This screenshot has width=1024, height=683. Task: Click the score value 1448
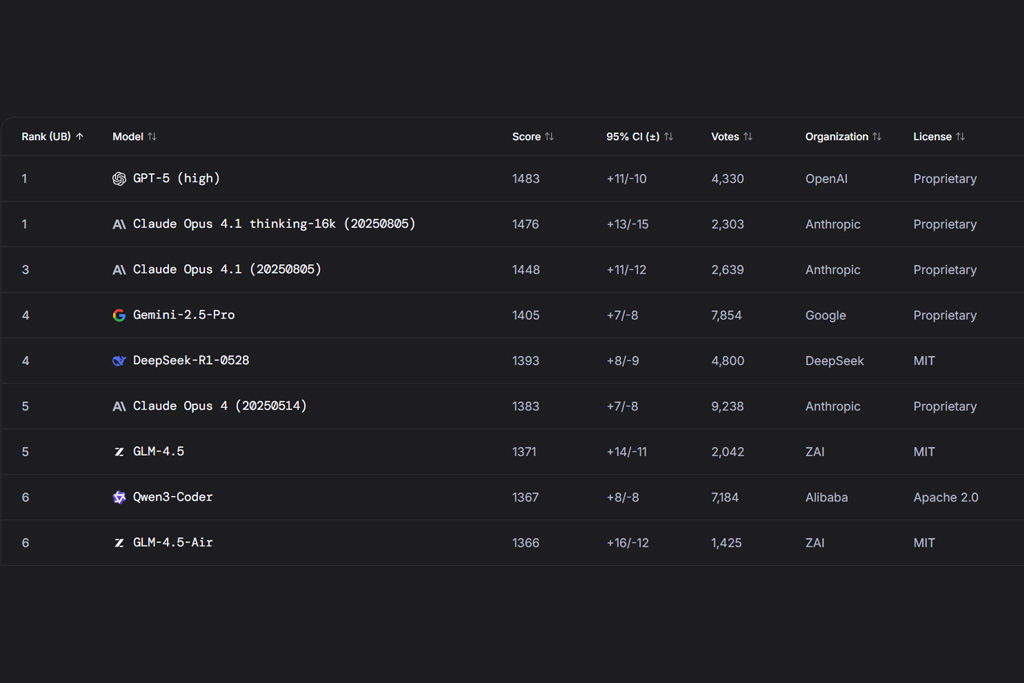click(x=526, y=270)
